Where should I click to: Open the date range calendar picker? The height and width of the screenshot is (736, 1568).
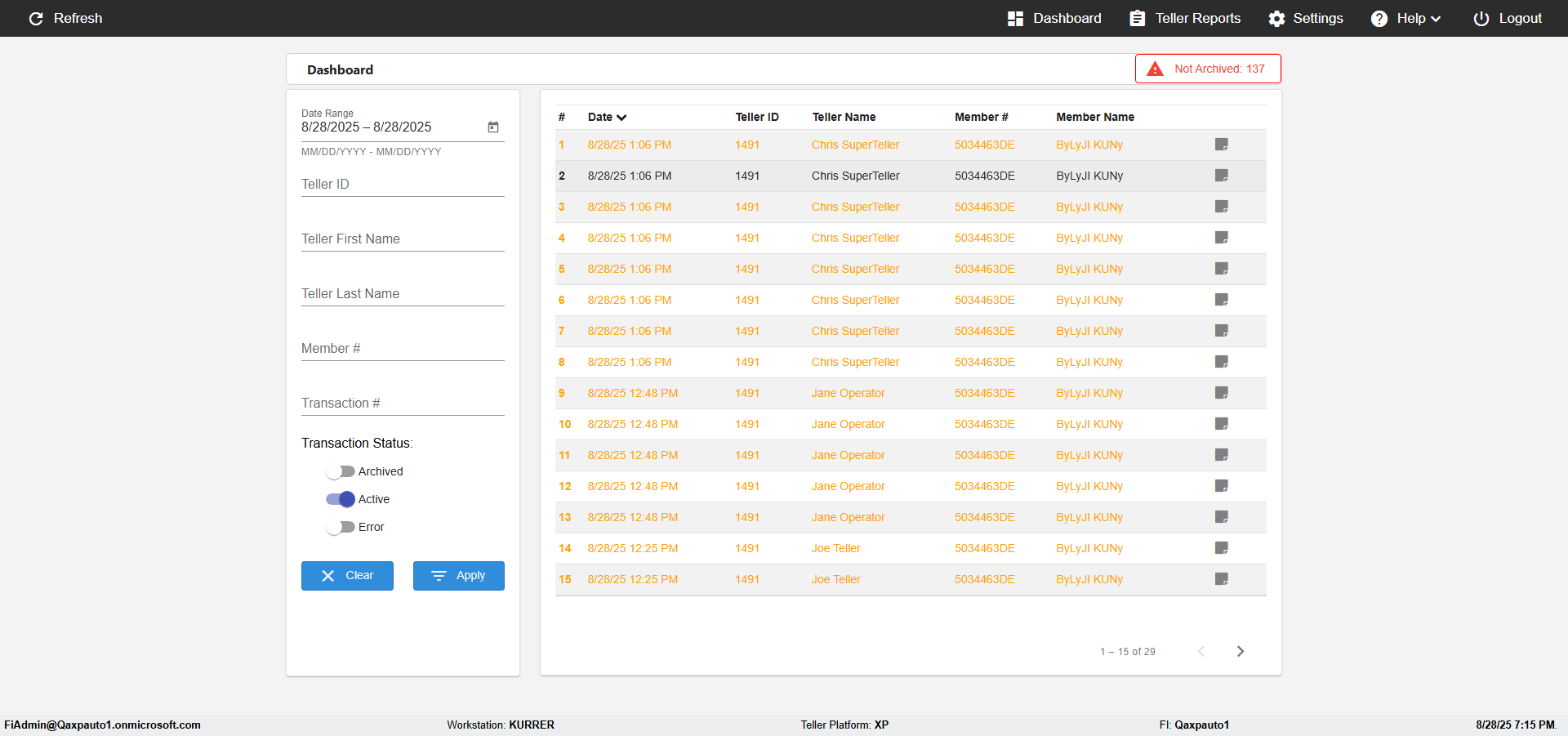pyautogui.click(x=493, y=127)
